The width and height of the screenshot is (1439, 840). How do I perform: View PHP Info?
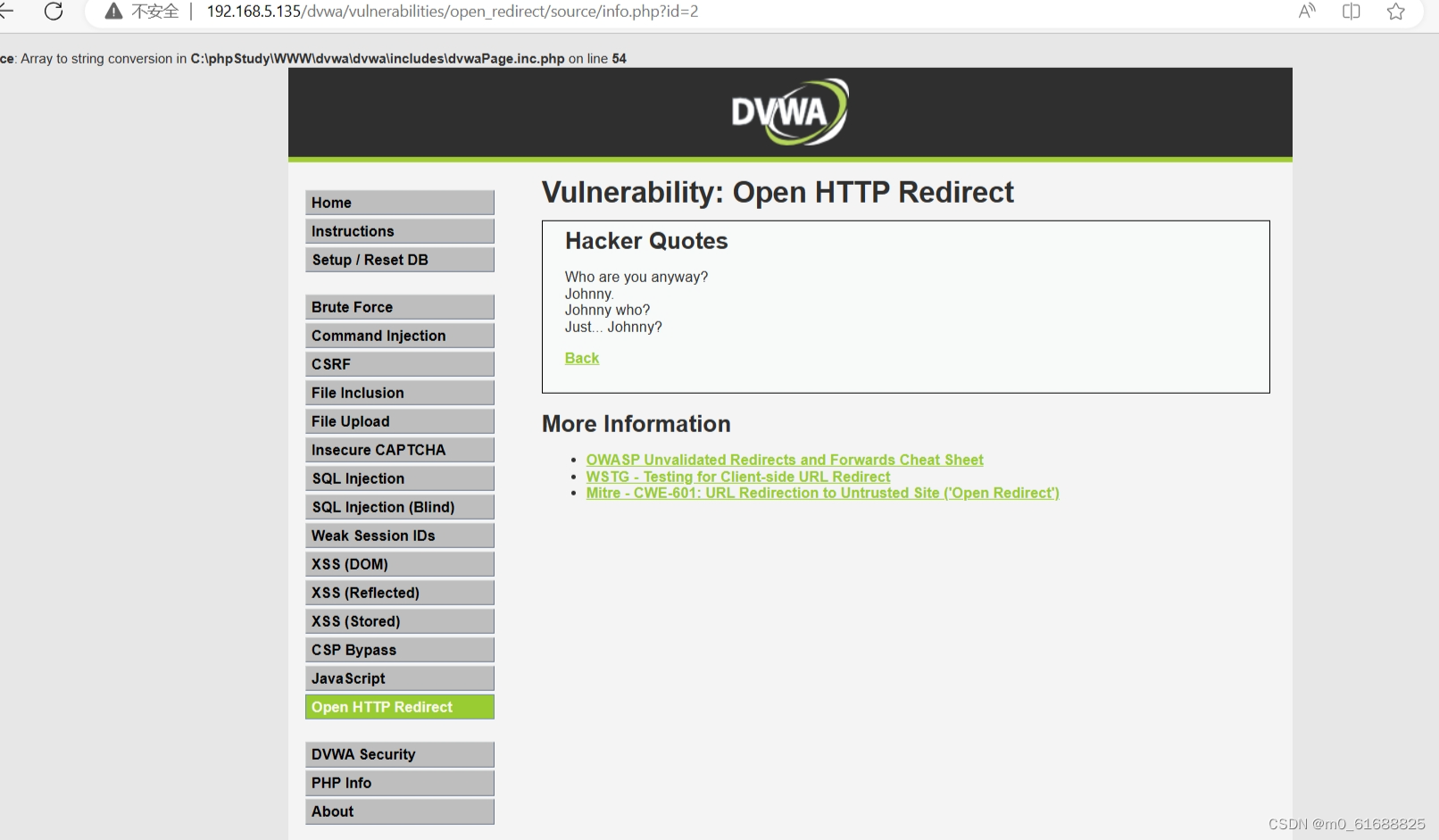[x=399, y=782]
